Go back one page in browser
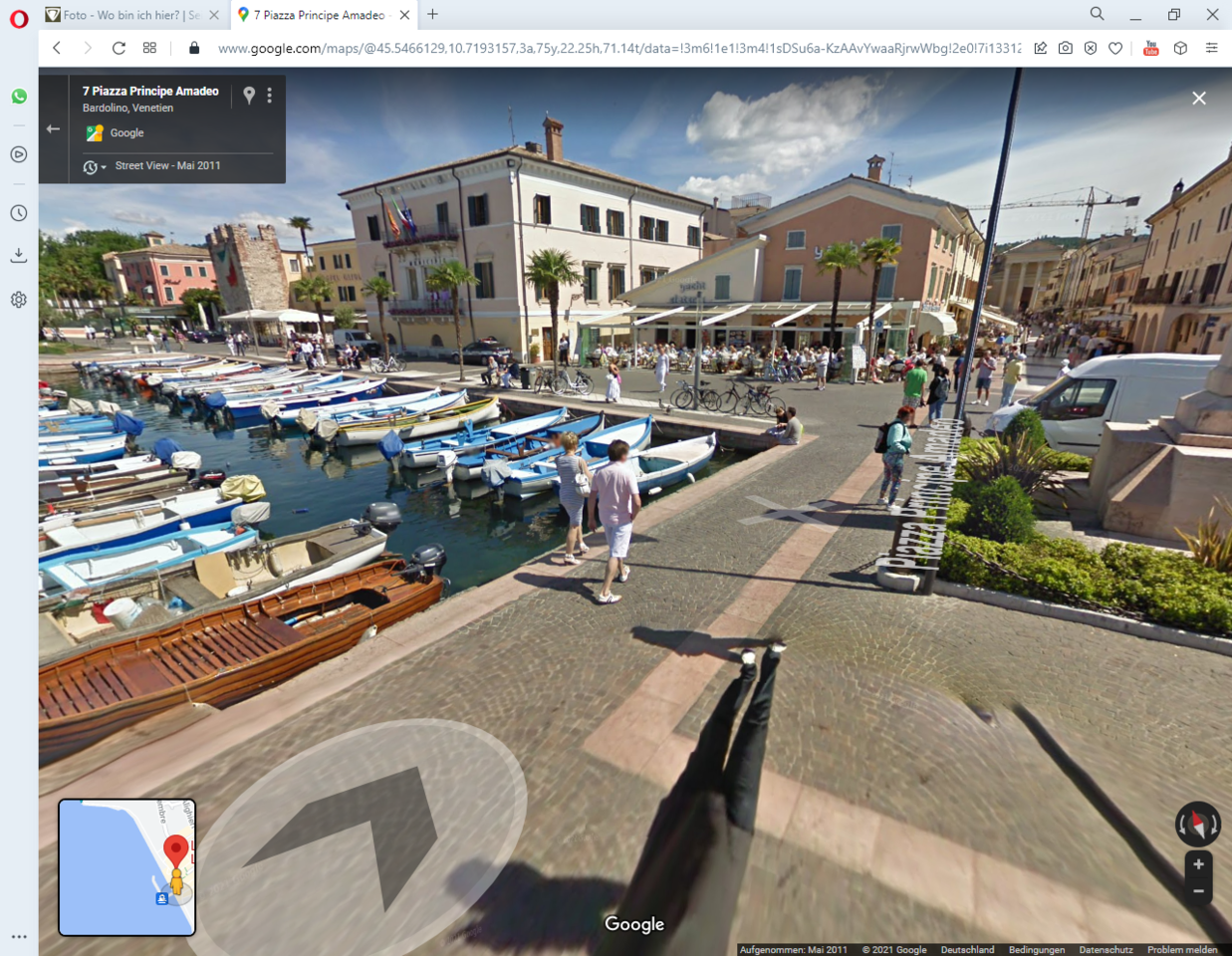1232x956 pixels. point(57,48)
